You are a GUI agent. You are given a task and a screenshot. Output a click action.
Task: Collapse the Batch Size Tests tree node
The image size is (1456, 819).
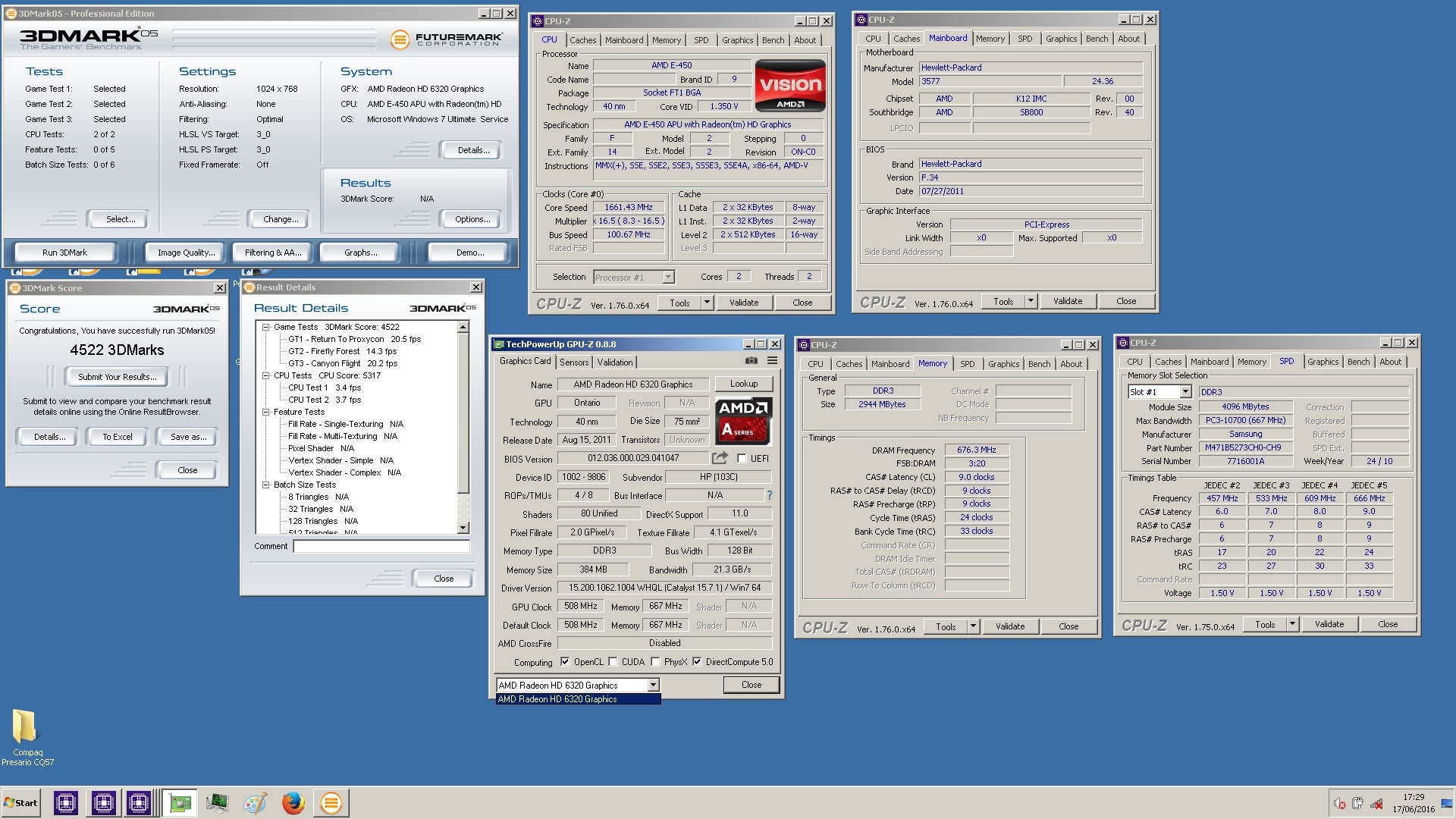pyautogui.click(x=266, y=485)
